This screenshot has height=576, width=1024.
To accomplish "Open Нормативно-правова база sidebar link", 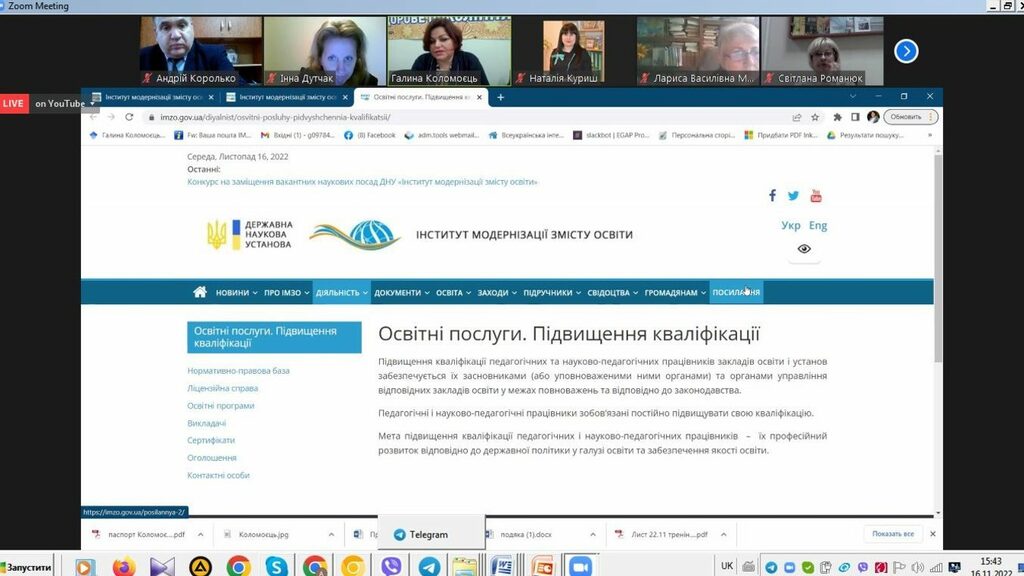I will pos(238,371).
